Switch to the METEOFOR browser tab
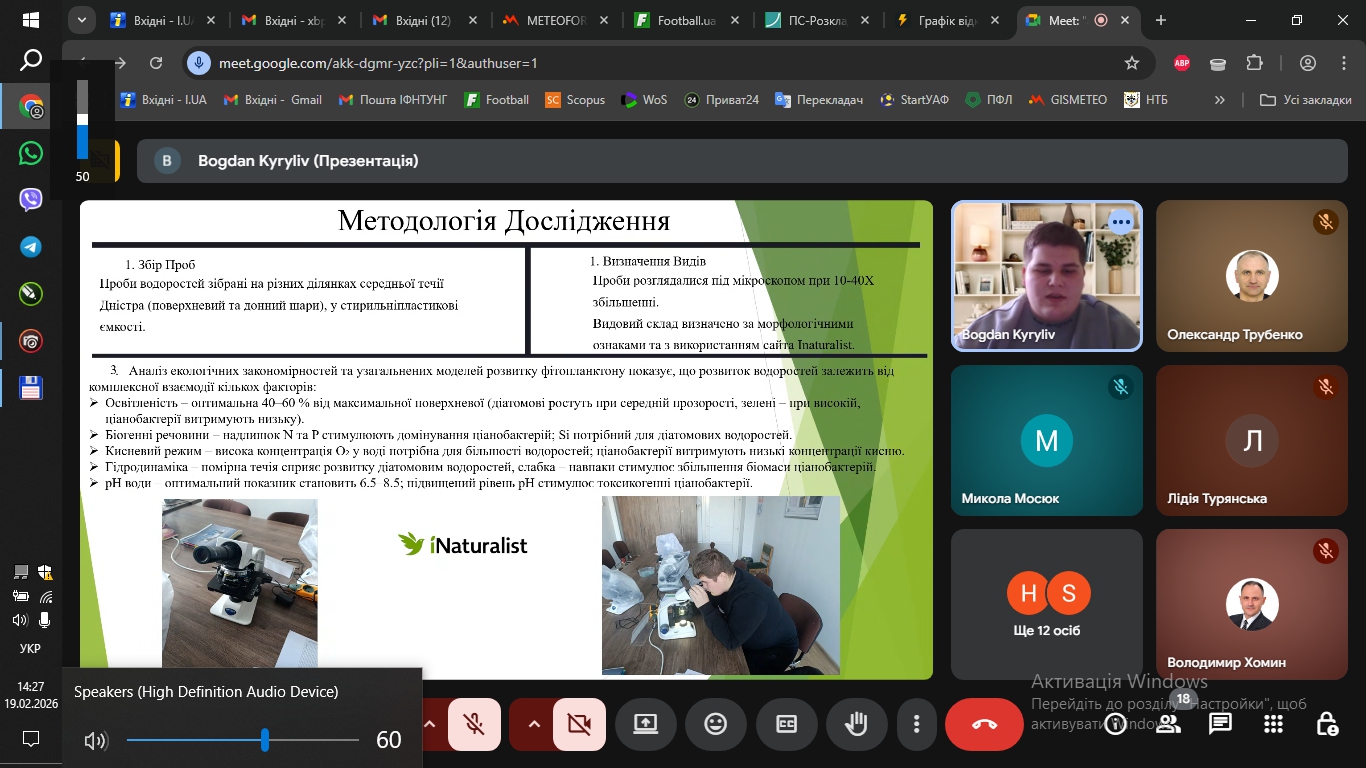 click(x=555, y=20)
